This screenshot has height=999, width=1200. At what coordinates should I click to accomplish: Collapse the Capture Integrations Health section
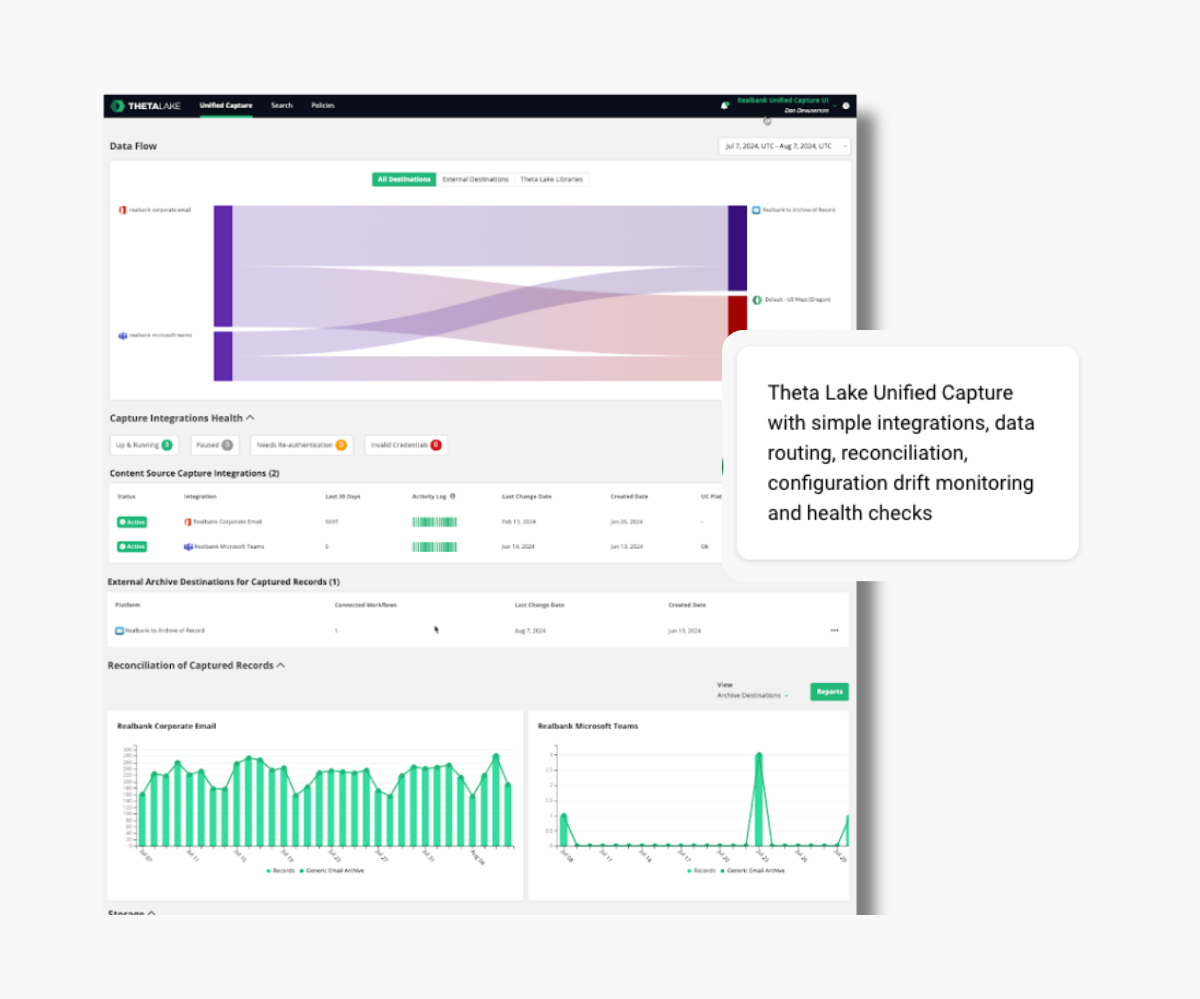click(250, 417)
